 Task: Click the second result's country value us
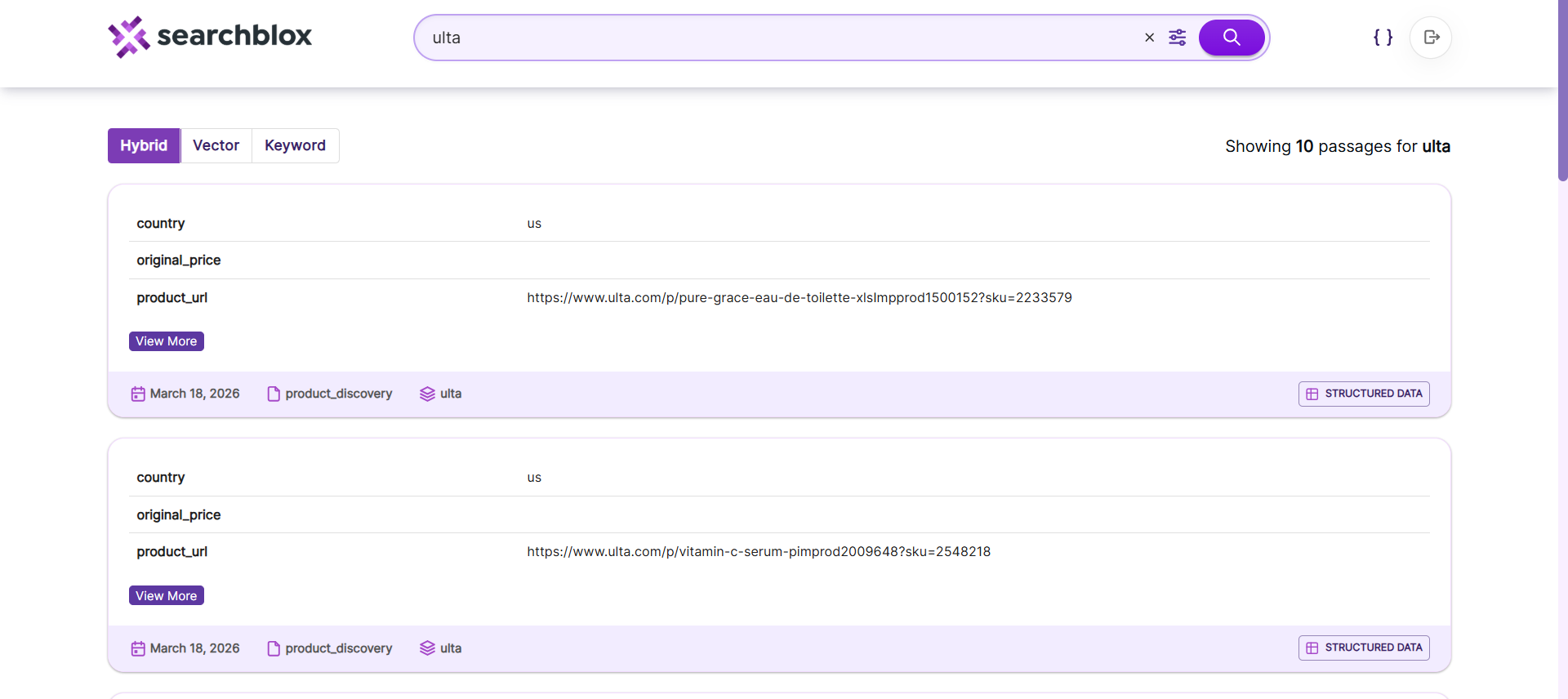tap(534, 478)
